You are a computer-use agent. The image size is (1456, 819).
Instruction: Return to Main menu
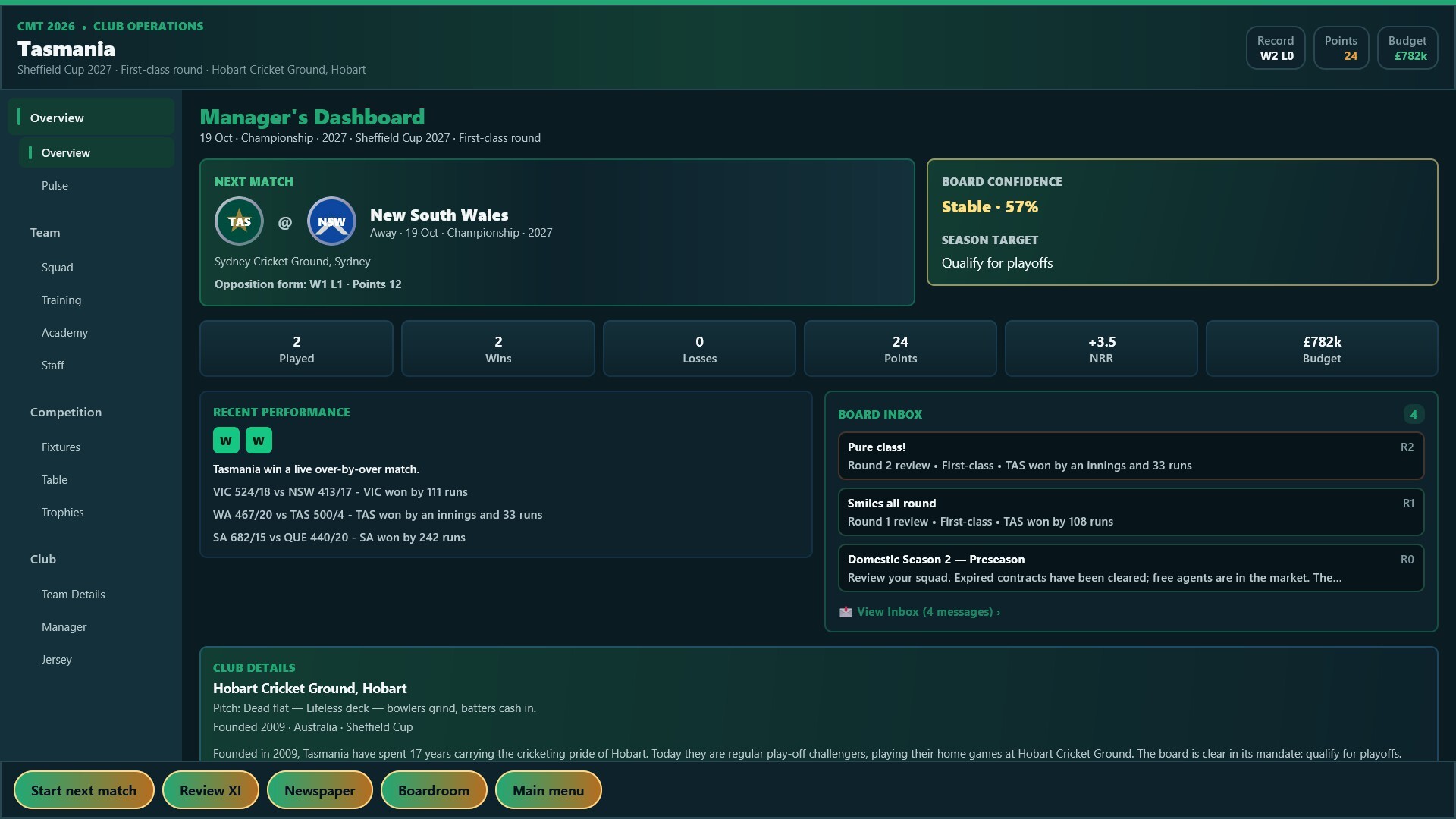click(x=548, y=790)
